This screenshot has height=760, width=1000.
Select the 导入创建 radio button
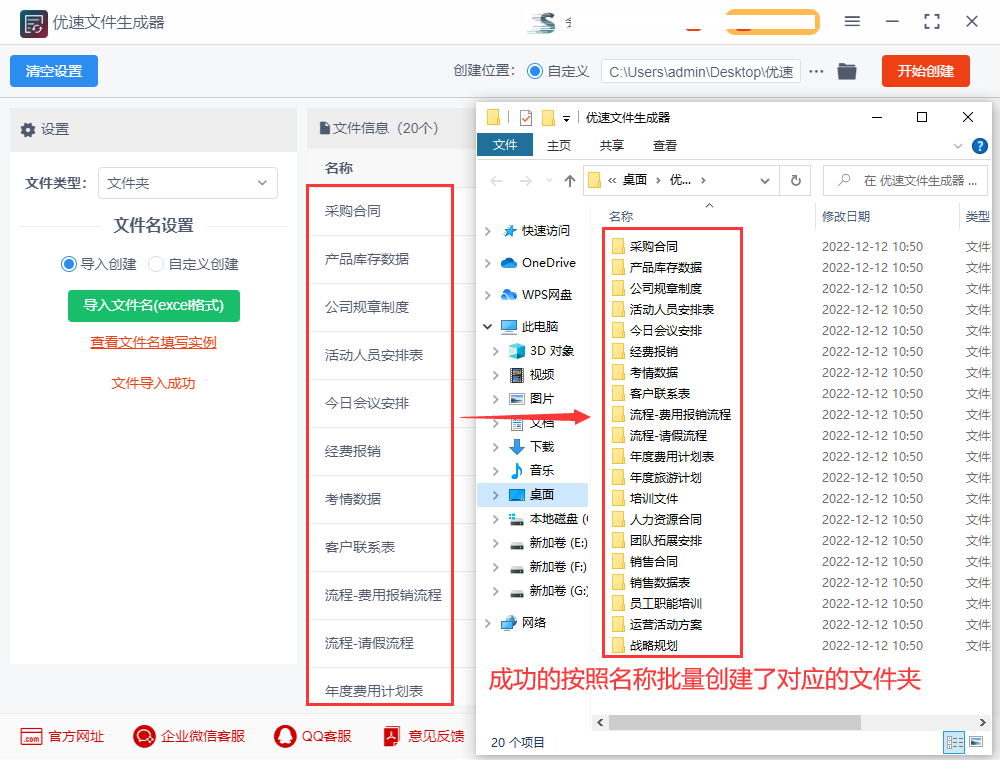tap(69, 264)
